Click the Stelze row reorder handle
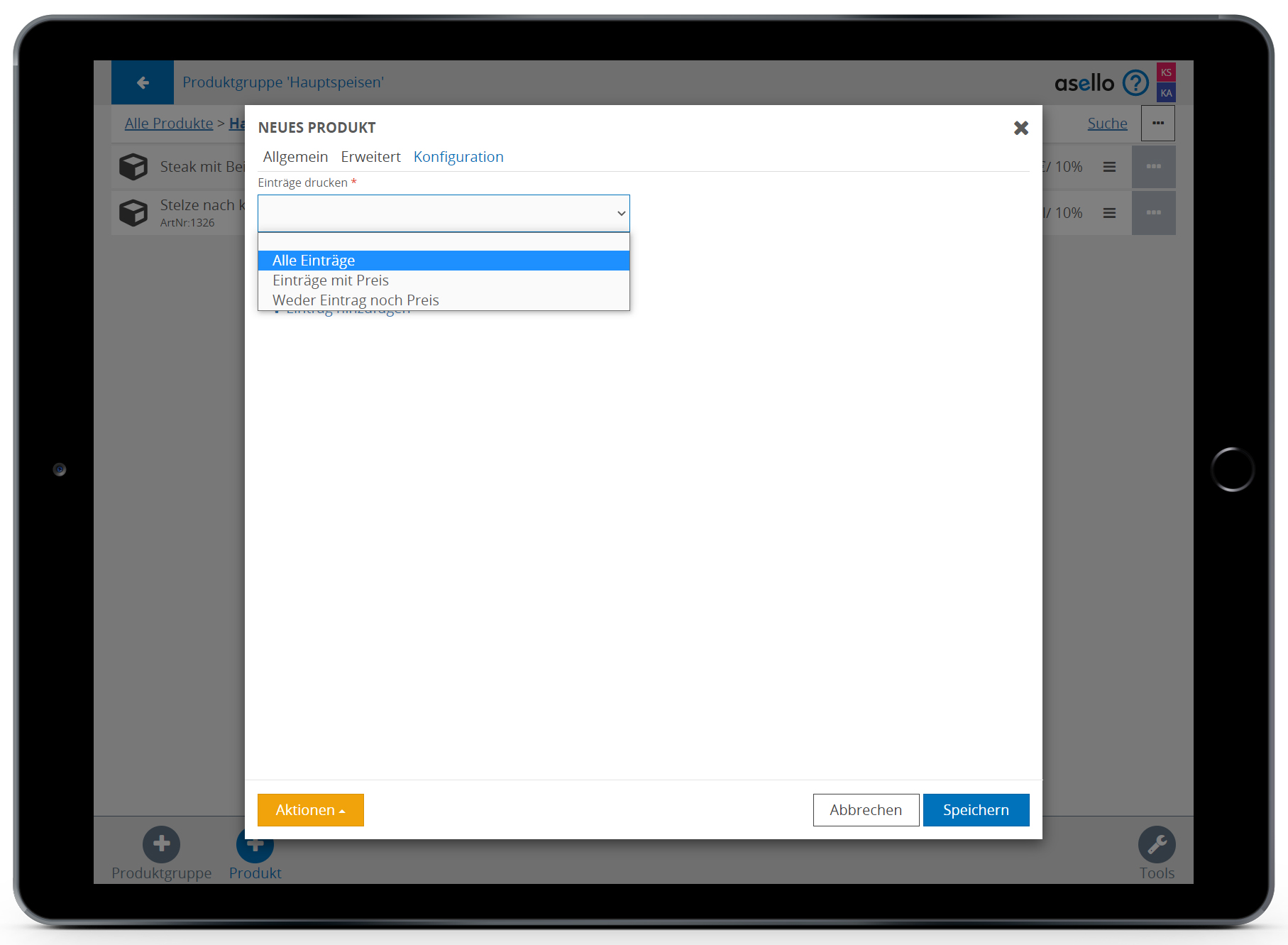 point(1109,213)
